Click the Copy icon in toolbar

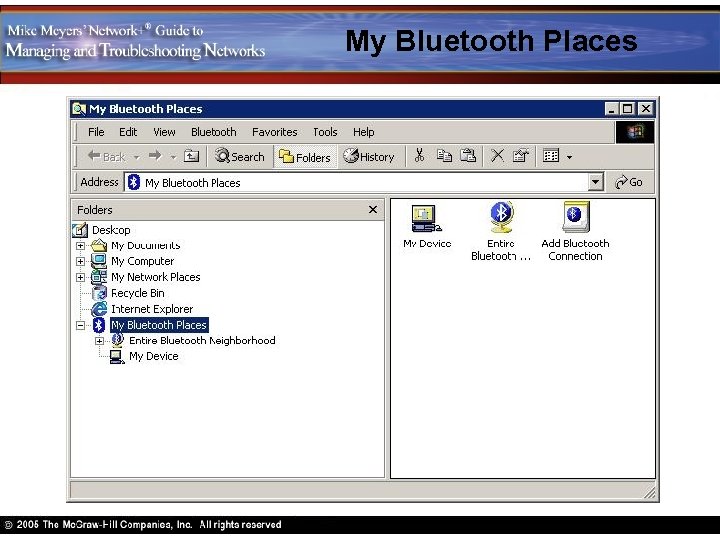[x=444, y=156]
